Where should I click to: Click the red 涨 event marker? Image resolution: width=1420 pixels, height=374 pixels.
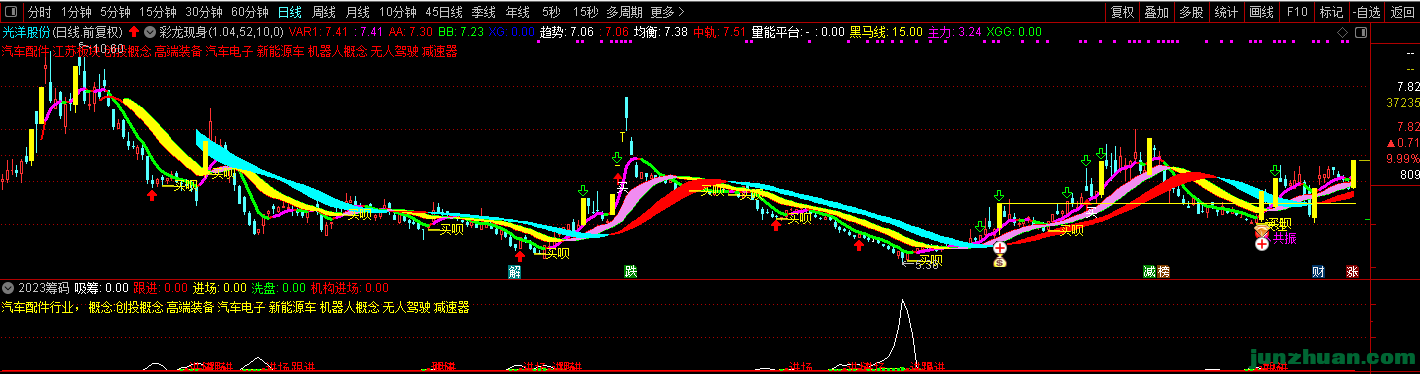[1352, 272]
